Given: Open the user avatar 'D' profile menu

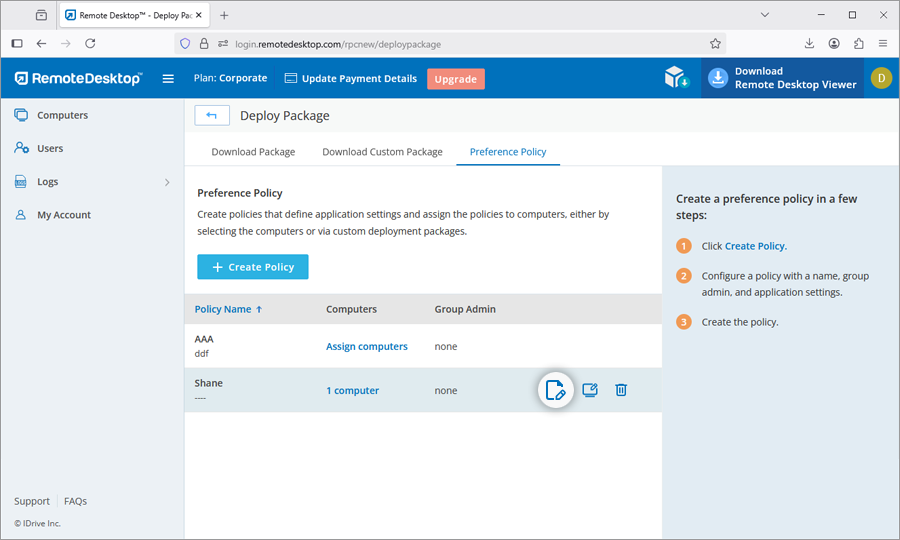Looking at the screenshot, I should click(x=880, y=78).
